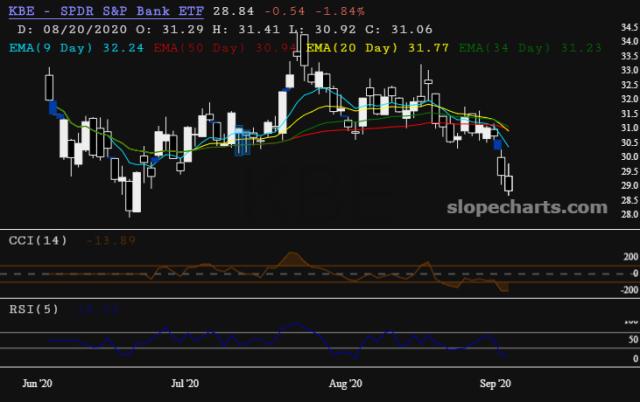Screen dimensions: 640x402
Task: Click the Aug '20 date axis label
Action: [x=344, y=382]
